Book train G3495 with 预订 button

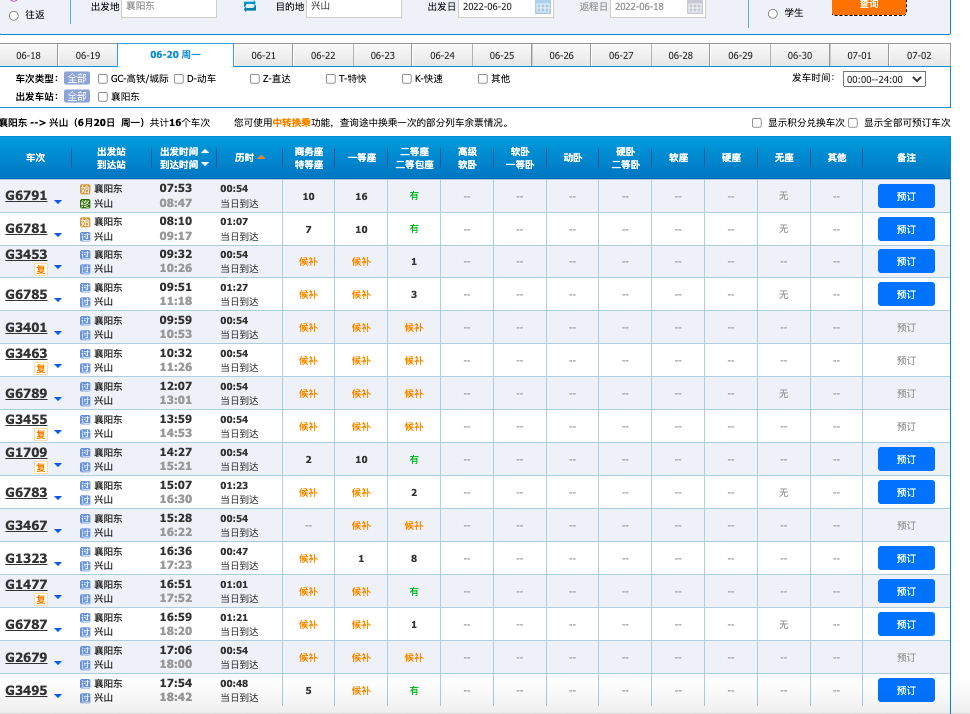pos(906,690)
